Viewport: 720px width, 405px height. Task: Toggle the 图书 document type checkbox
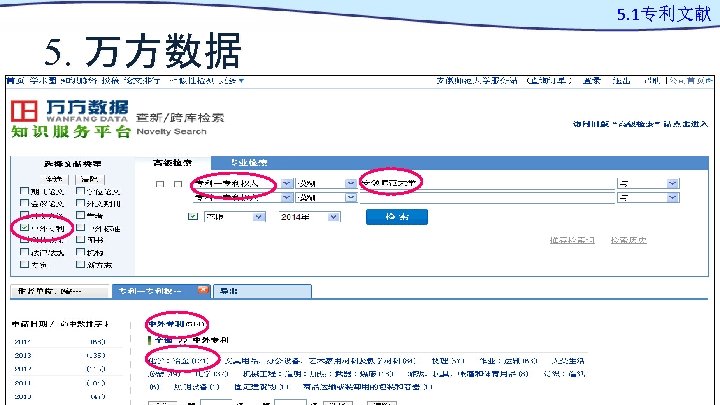tap(80, 239)
